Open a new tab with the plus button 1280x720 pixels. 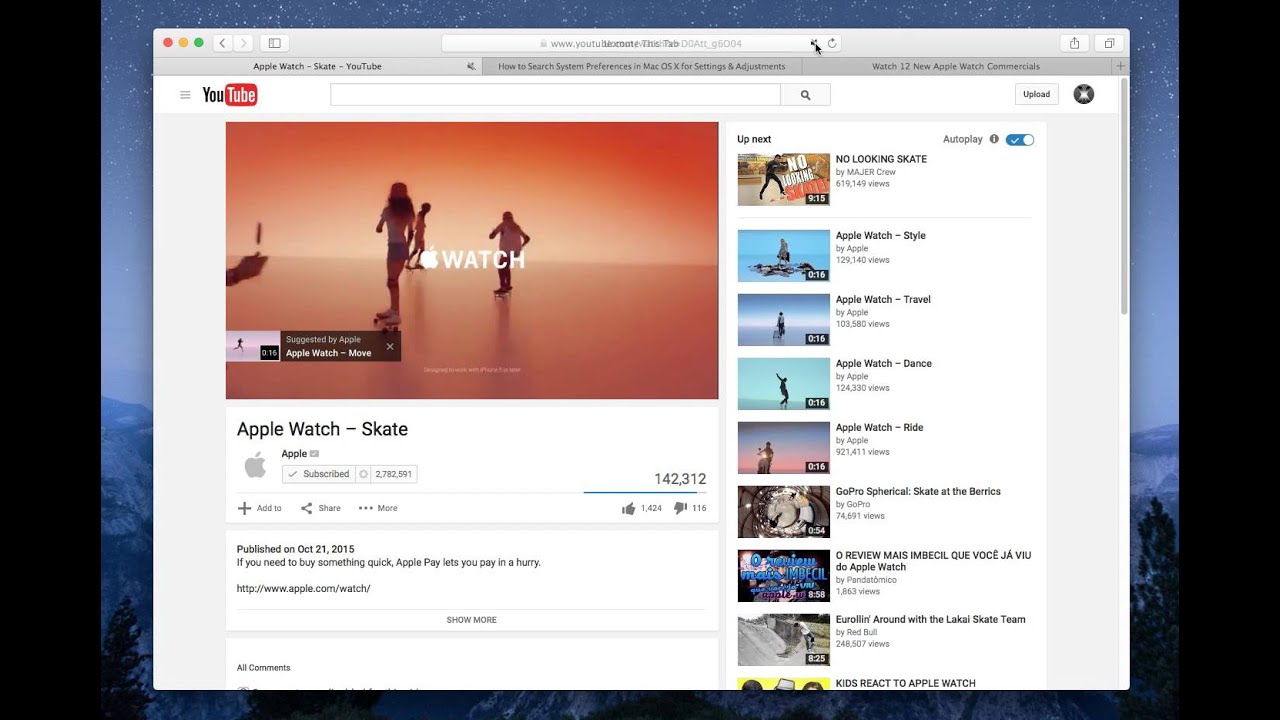click(x=1120, y=66)
